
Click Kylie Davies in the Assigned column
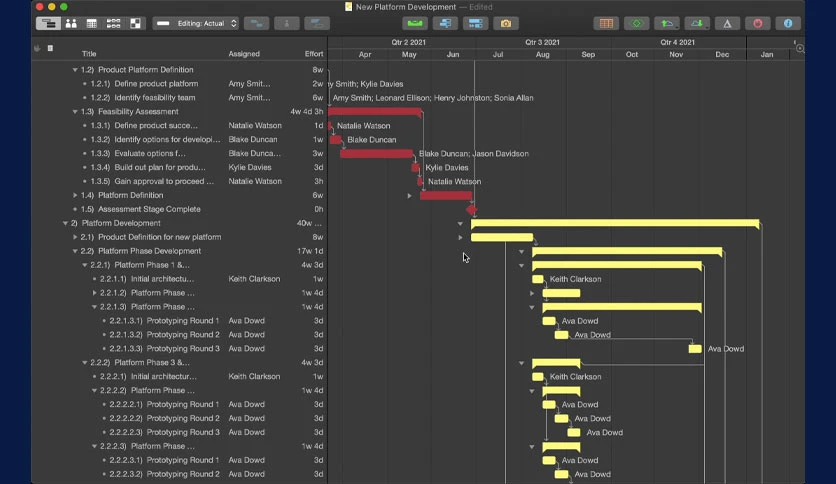[x=250, y=167]
